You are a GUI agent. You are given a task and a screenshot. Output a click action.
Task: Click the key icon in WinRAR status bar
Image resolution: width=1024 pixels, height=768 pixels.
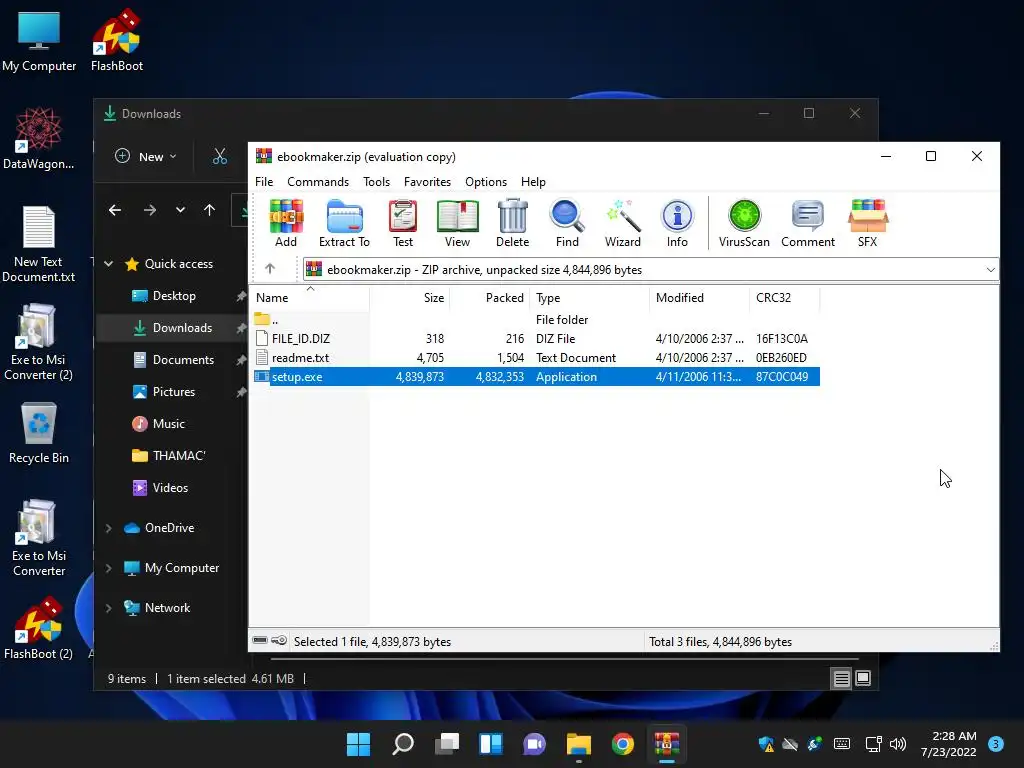tap(279, 641)
